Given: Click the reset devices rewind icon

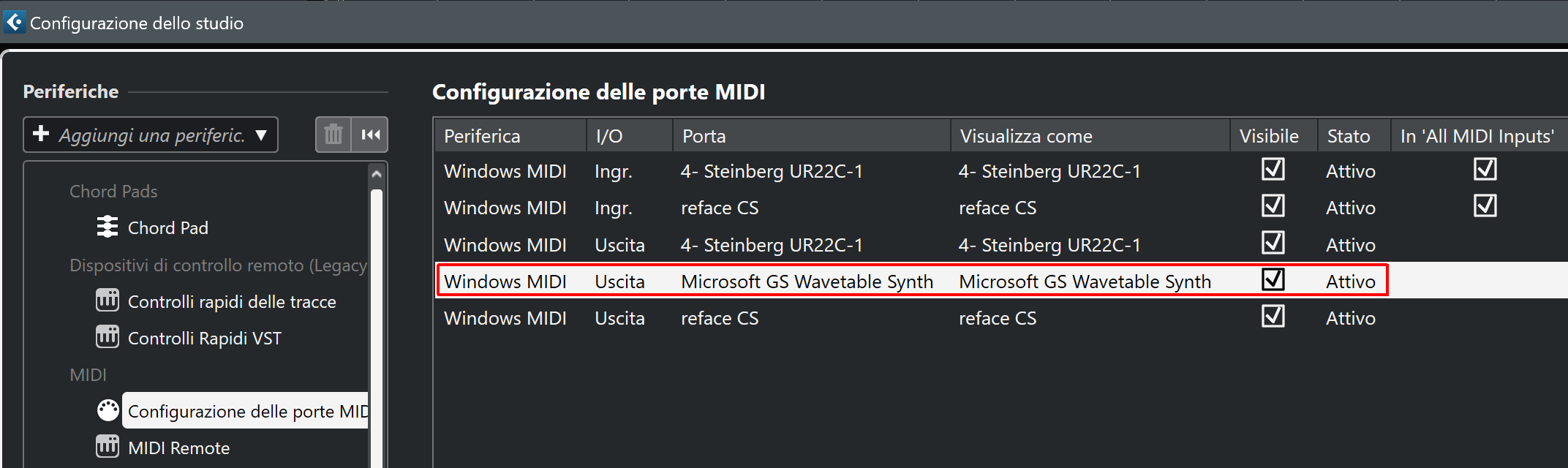Looking at the screenshot, I should coord(370,135).
